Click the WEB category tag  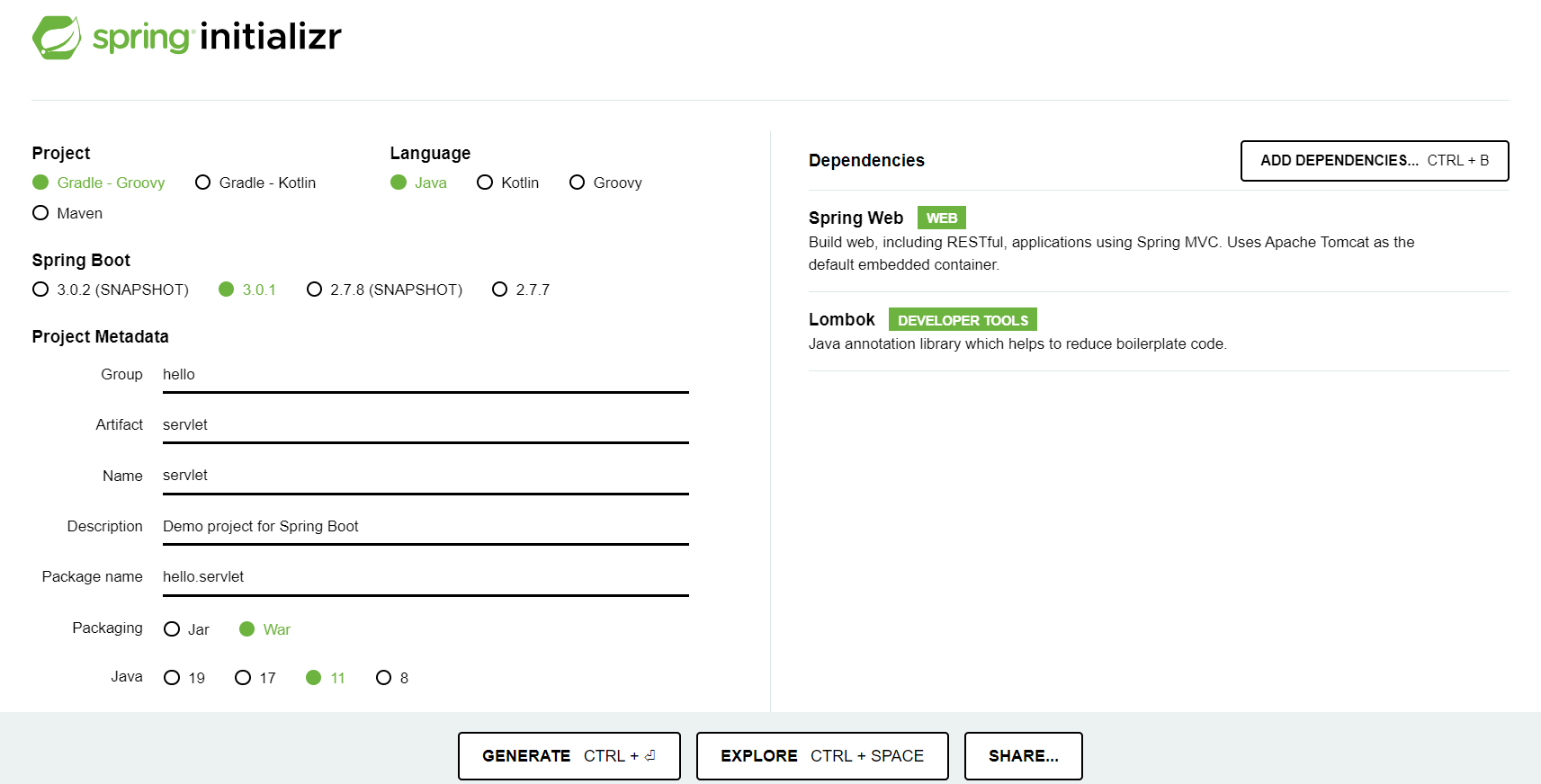point(942,218)
